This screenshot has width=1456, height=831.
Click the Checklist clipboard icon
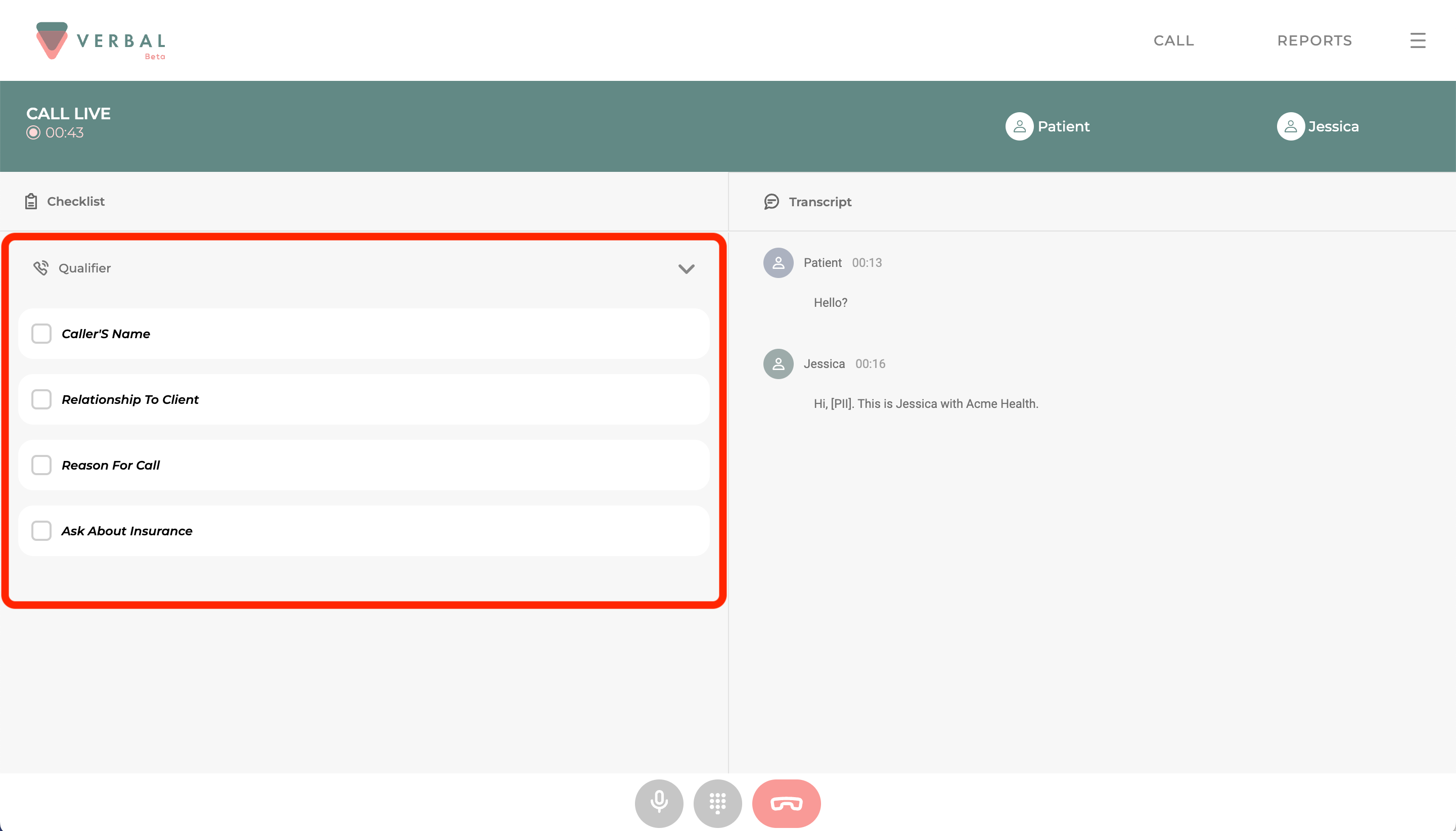click(x=31, y=202)
